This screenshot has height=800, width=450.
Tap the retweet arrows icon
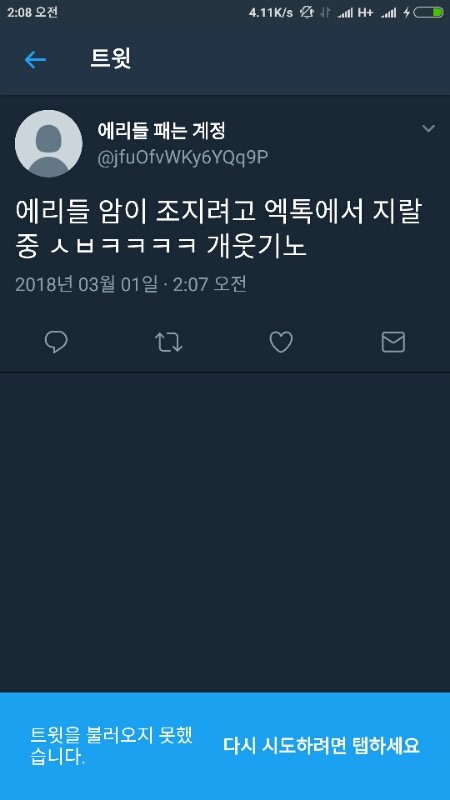pos(168,342)
